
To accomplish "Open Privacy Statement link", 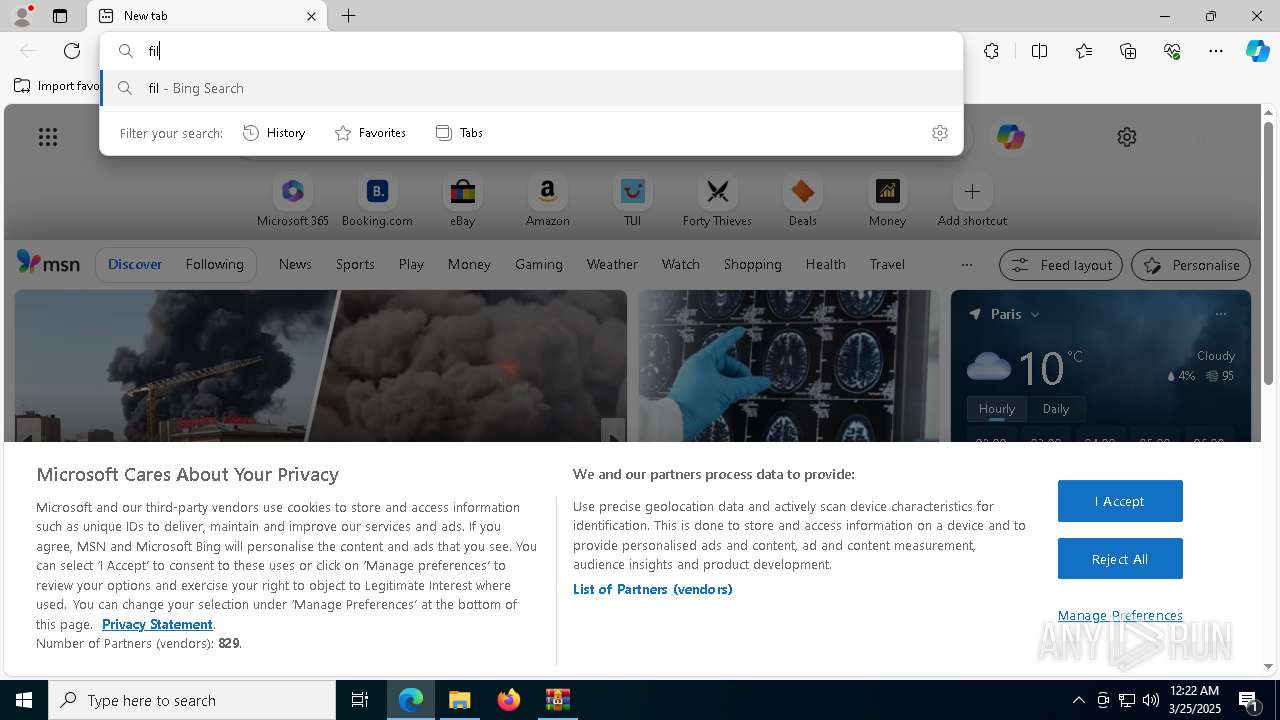I will pyautogui.click(x=157, y=624).
